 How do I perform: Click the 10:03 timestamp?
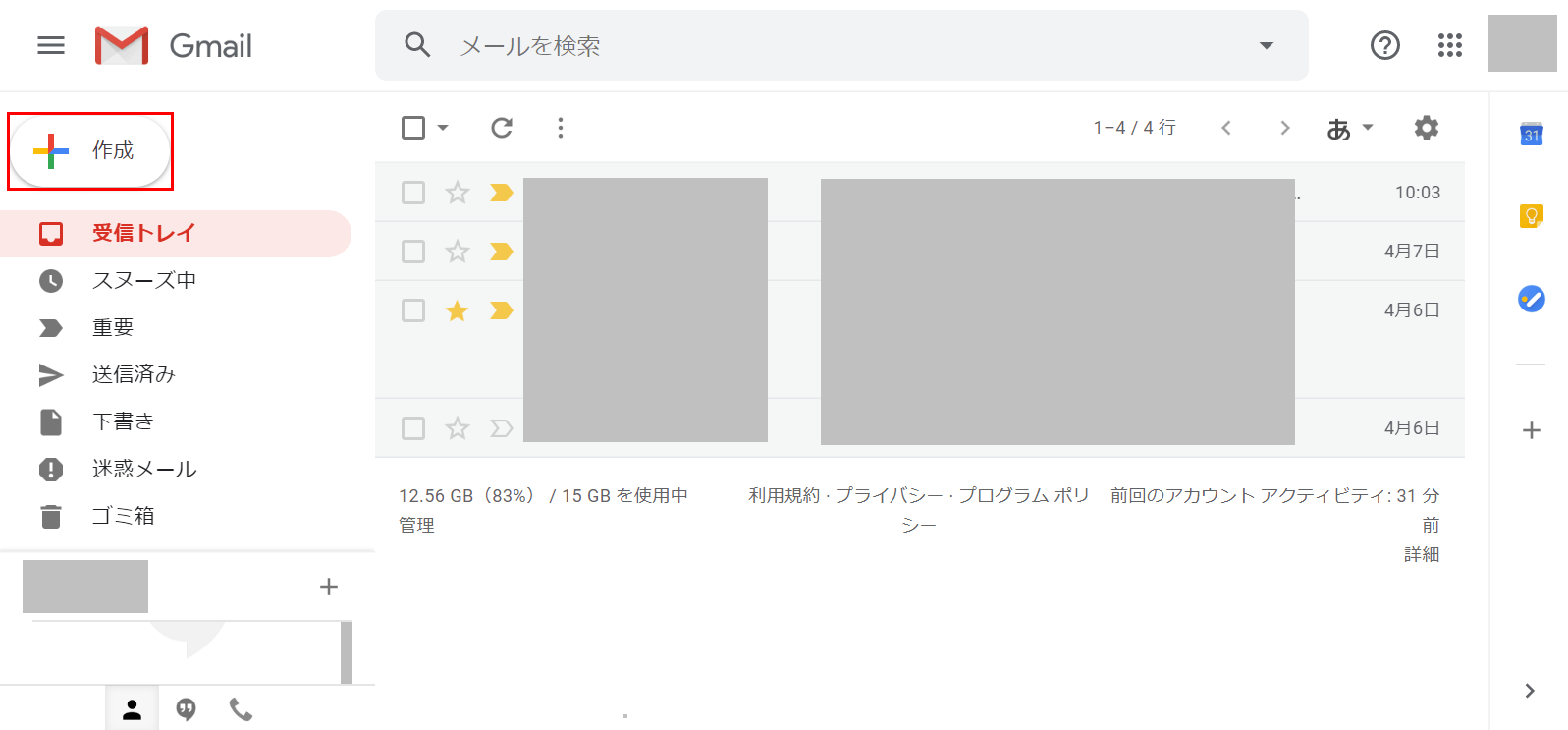1418,193
